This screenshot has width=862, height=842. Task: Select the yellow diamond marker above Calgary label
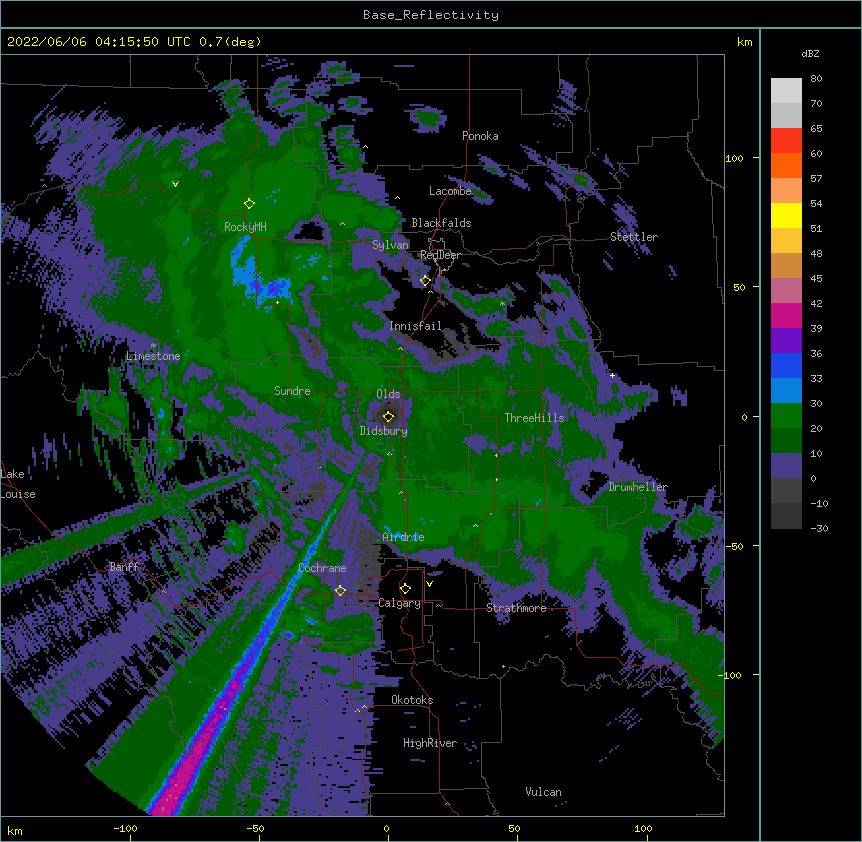(x=405, y=589)
